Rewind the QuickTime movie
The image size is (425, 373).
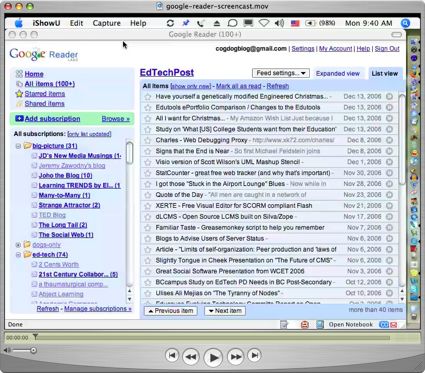click(x=191, y=357)
